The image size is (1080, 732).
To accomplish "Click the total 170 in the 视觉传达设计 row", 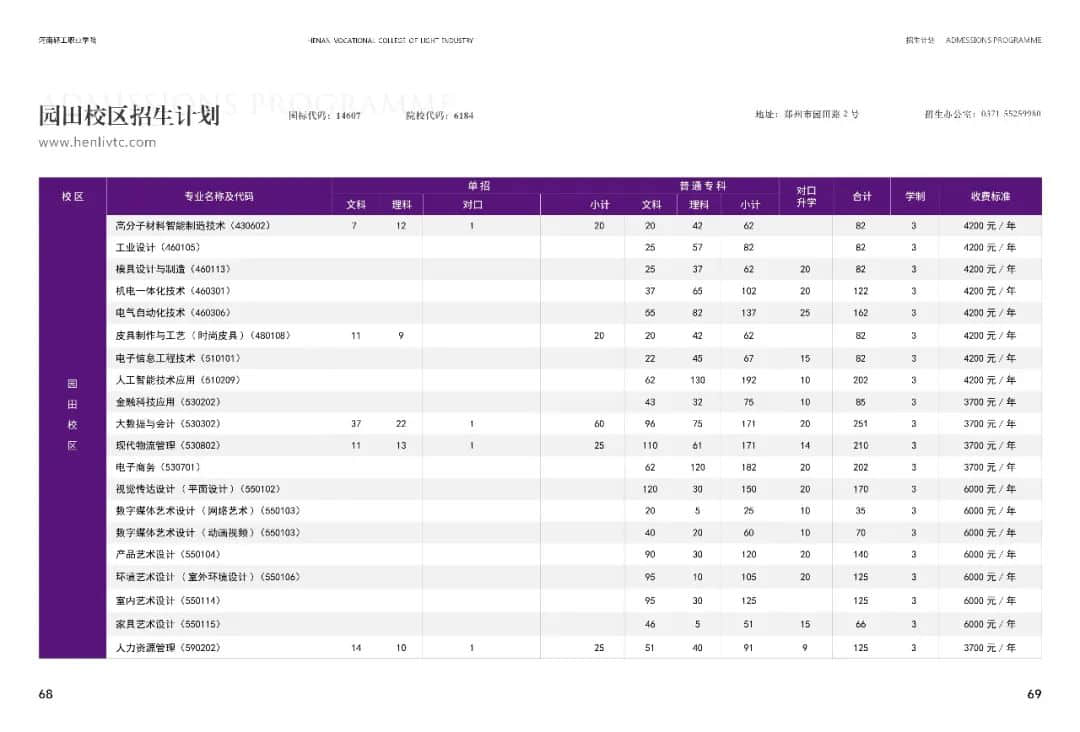I will click(x=861, y=489).
